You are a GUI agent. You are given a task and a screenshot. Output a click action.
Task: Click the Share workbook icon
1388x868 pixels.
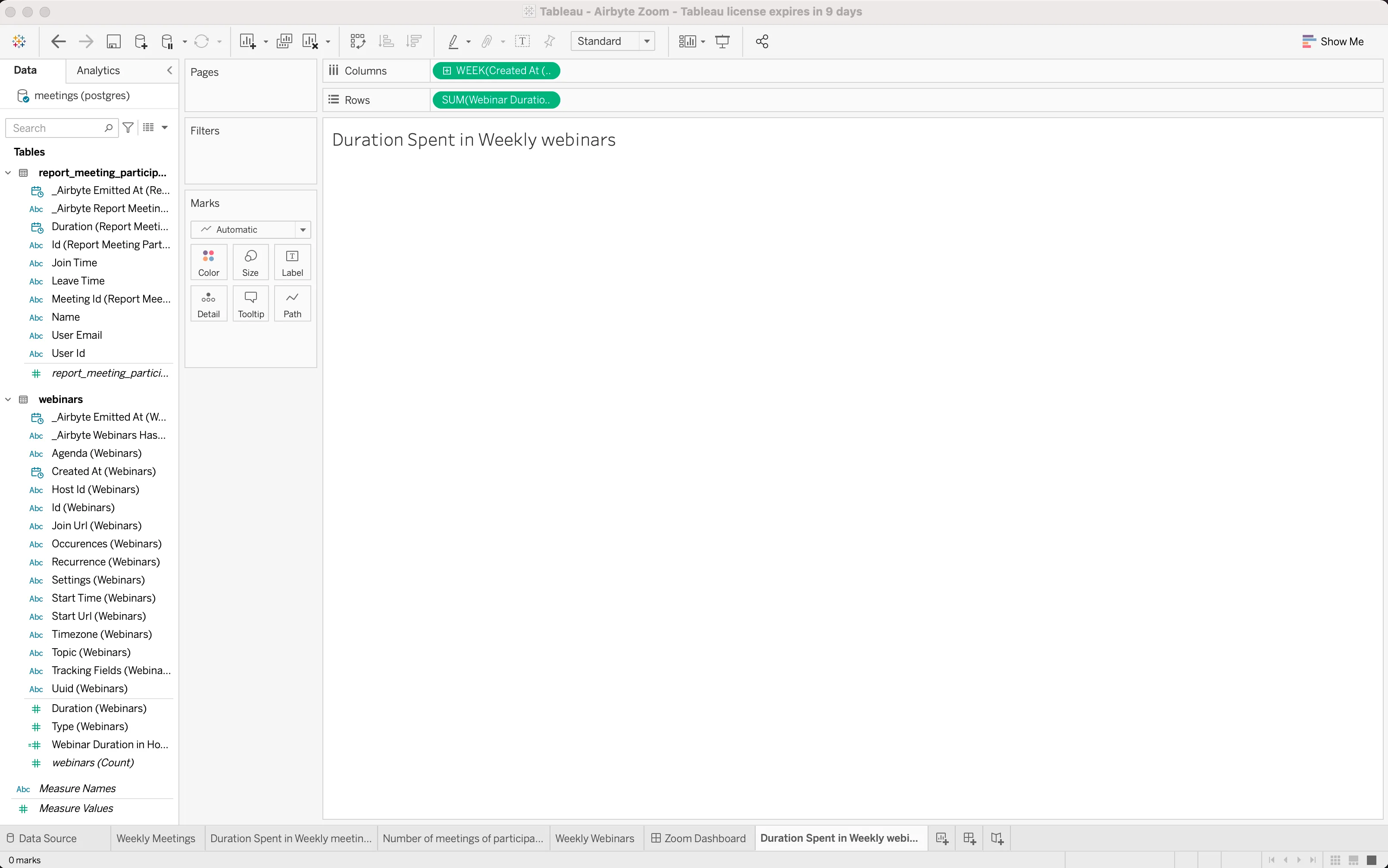pos(762,41)
